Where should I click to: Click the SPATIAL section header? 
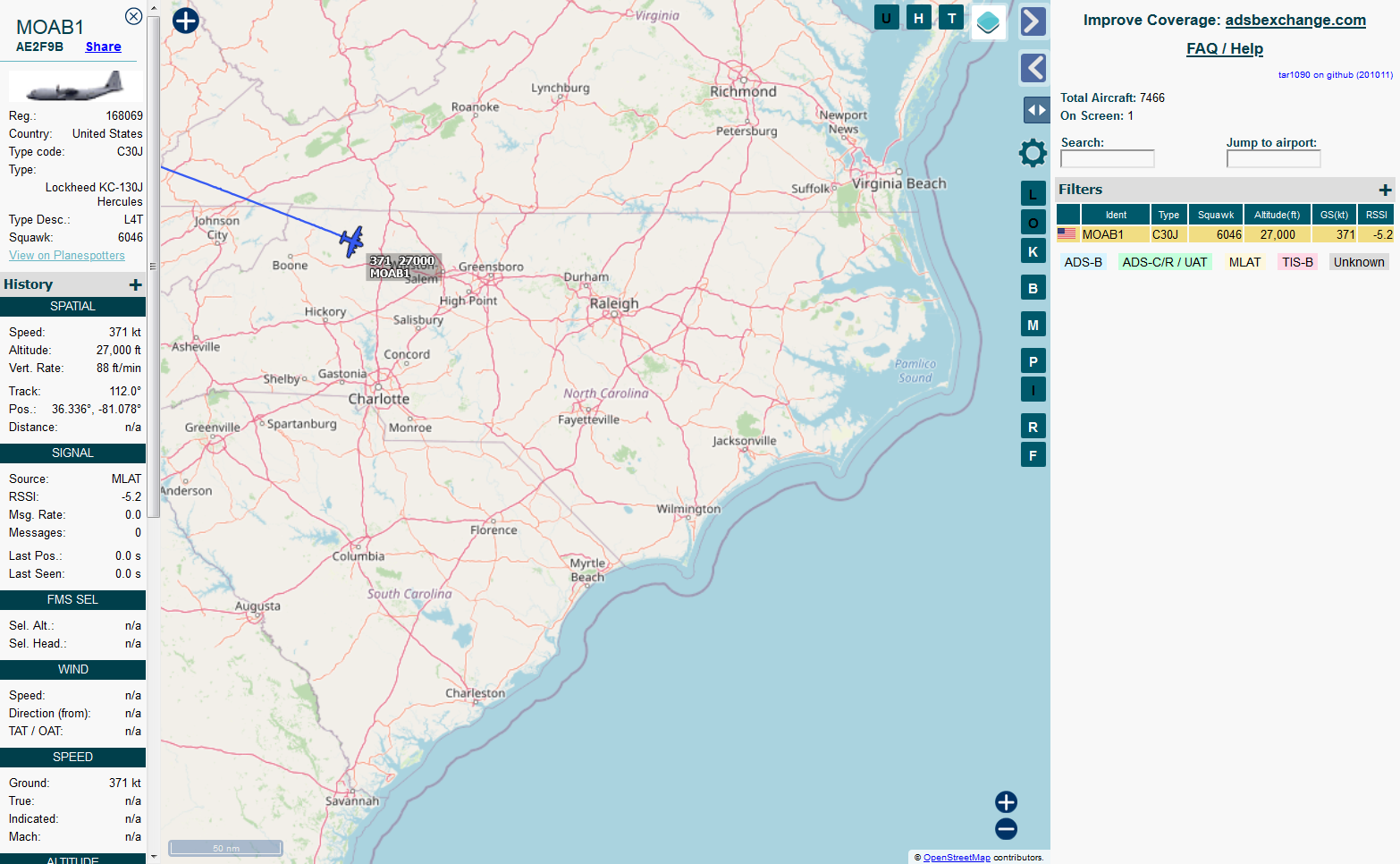(x=72, y=306)
